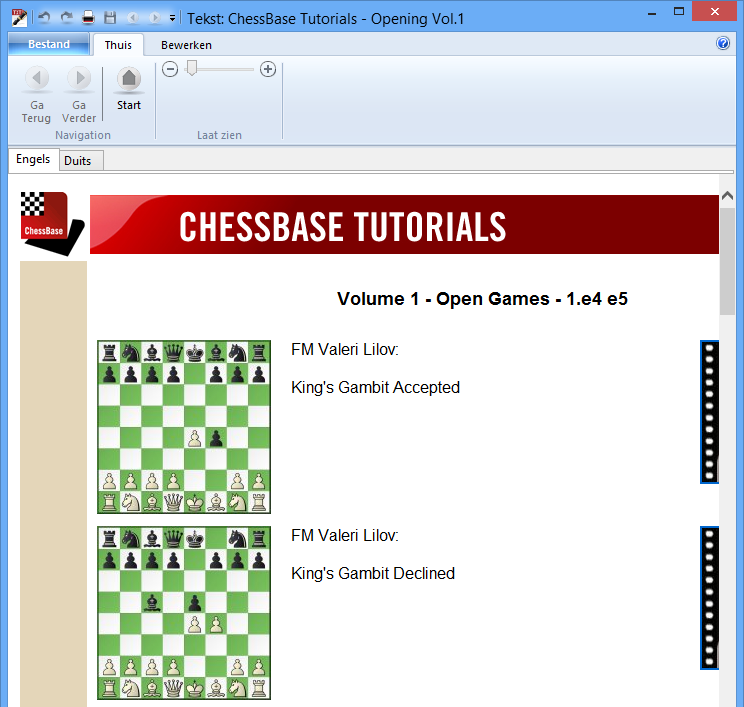Click the redo arrow in title bar
The height and width of the screenshot is (707, 744).
[66, 18]
